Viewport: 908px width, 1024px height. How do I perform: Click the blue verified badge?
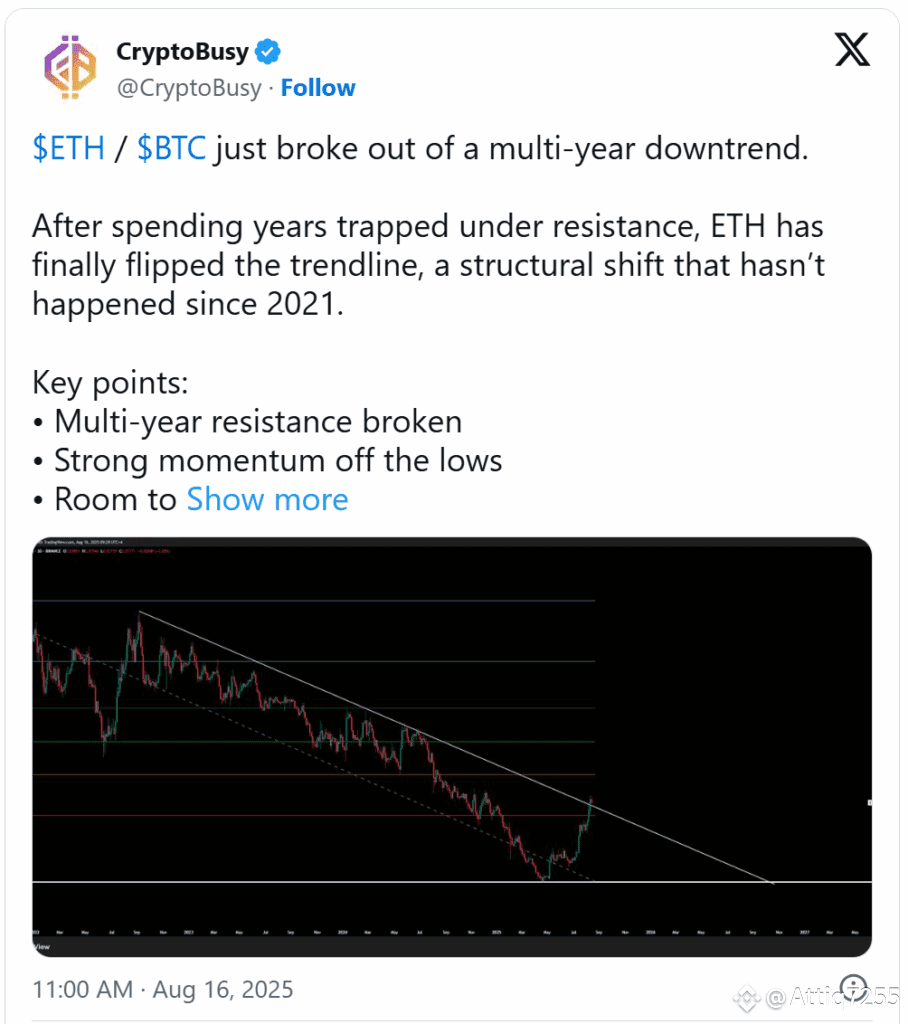[267, 52]
